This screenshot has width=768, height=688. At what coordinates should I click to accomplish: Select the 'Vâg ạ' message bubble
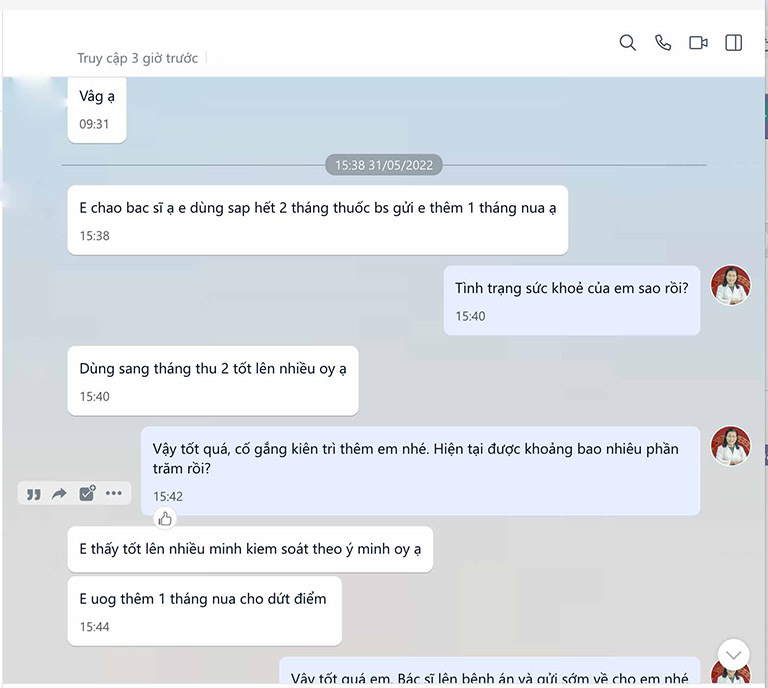(97, 110)
